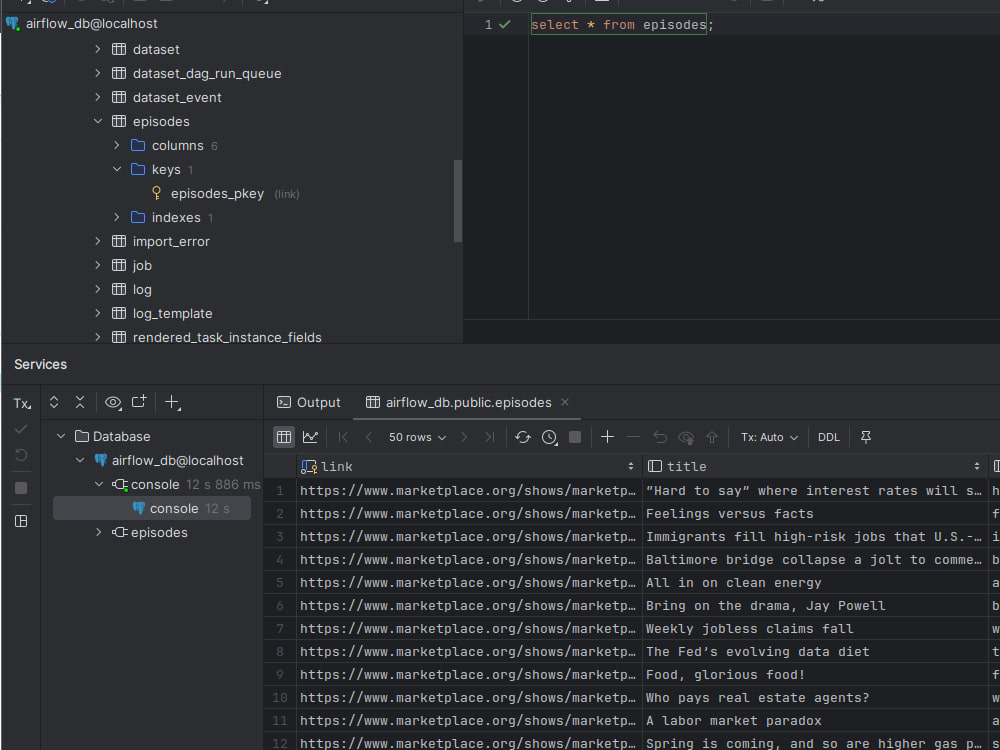This screenshot has height=750, width=1000.
Task: Switch to chart view icon
Action: tap(311, 437)
